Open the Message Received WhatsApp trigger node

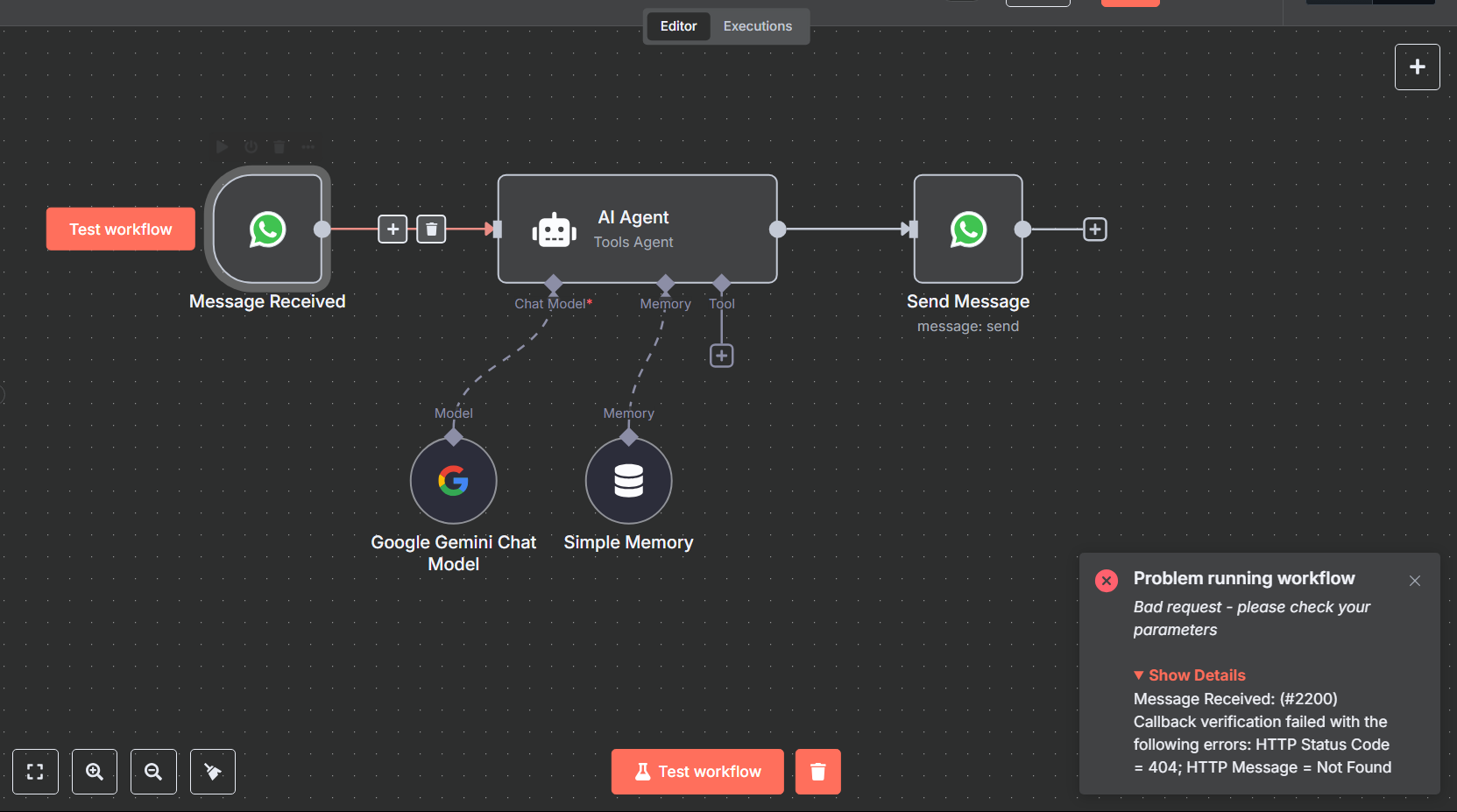pyautogui.click(x=267, y=229)
